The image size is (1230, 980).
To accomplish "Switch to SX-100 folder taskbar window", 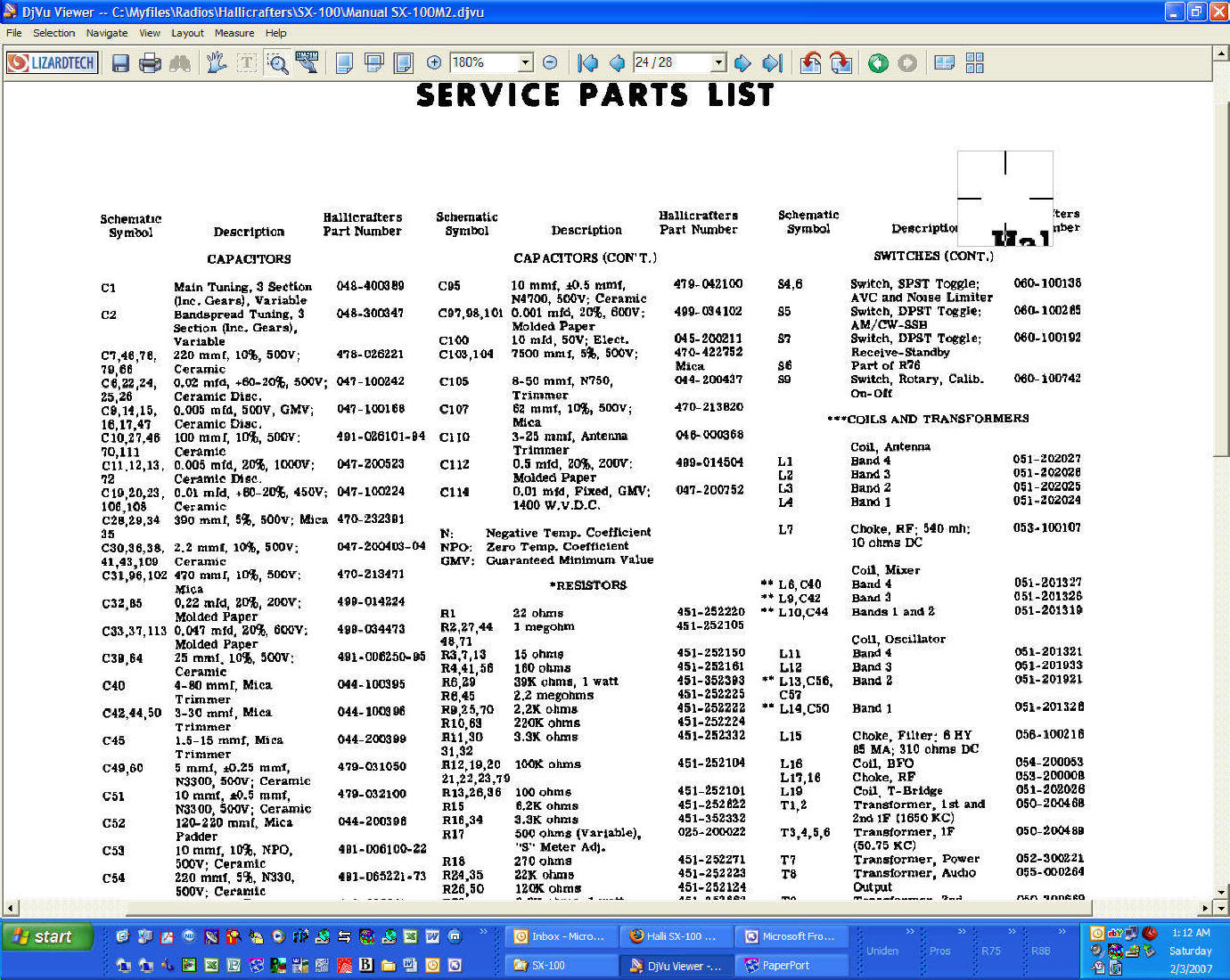I will tap(562, 965).
